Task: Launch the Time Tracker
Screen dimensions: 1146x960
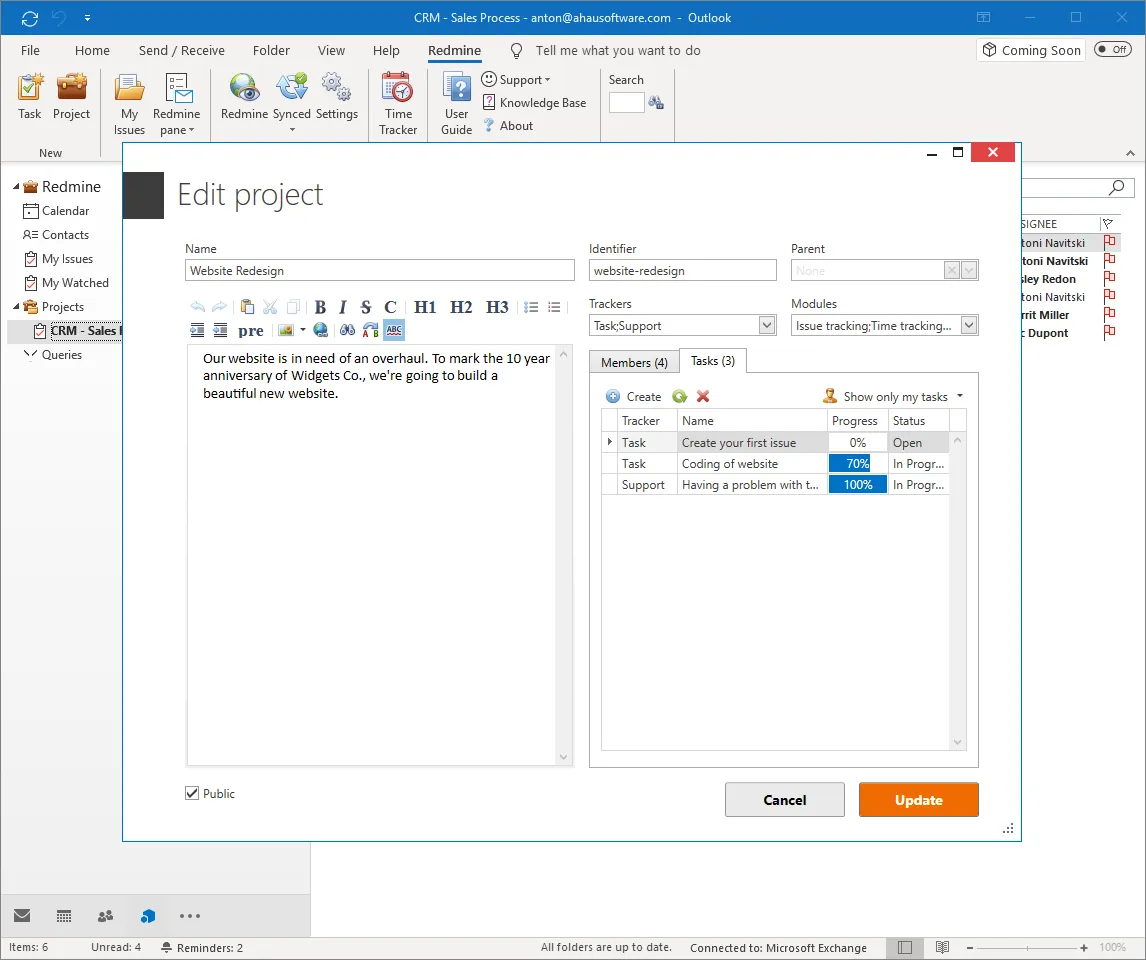Action: [x=398, y=104]
